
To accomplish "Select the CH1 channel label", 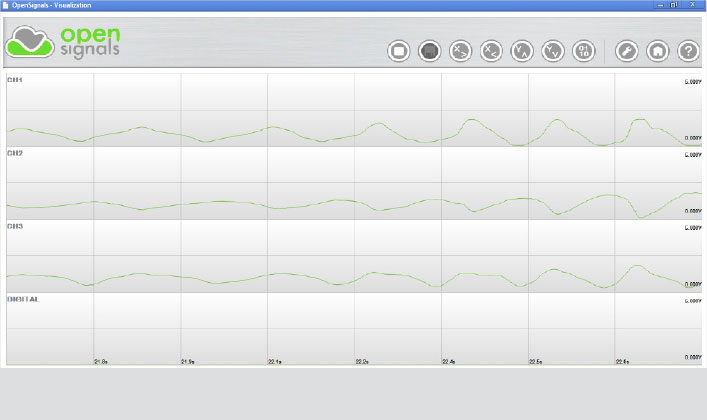I will [15, 80].
